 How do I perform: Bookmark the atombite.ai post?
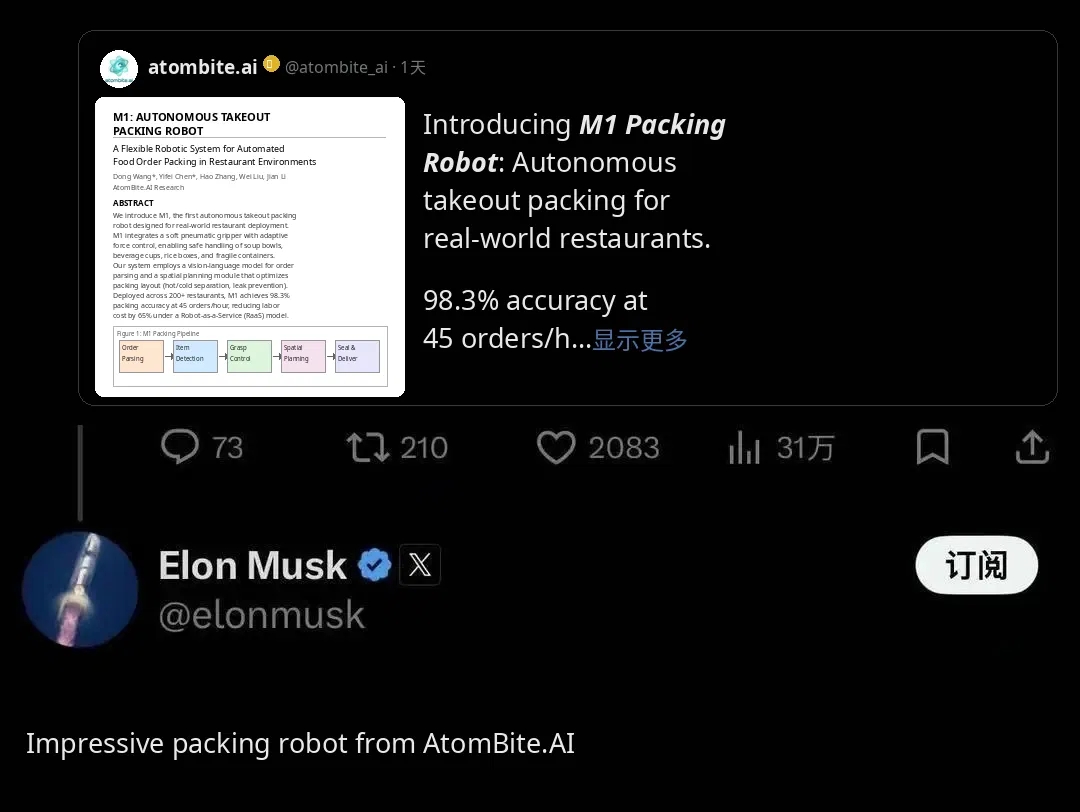[932, 447]
